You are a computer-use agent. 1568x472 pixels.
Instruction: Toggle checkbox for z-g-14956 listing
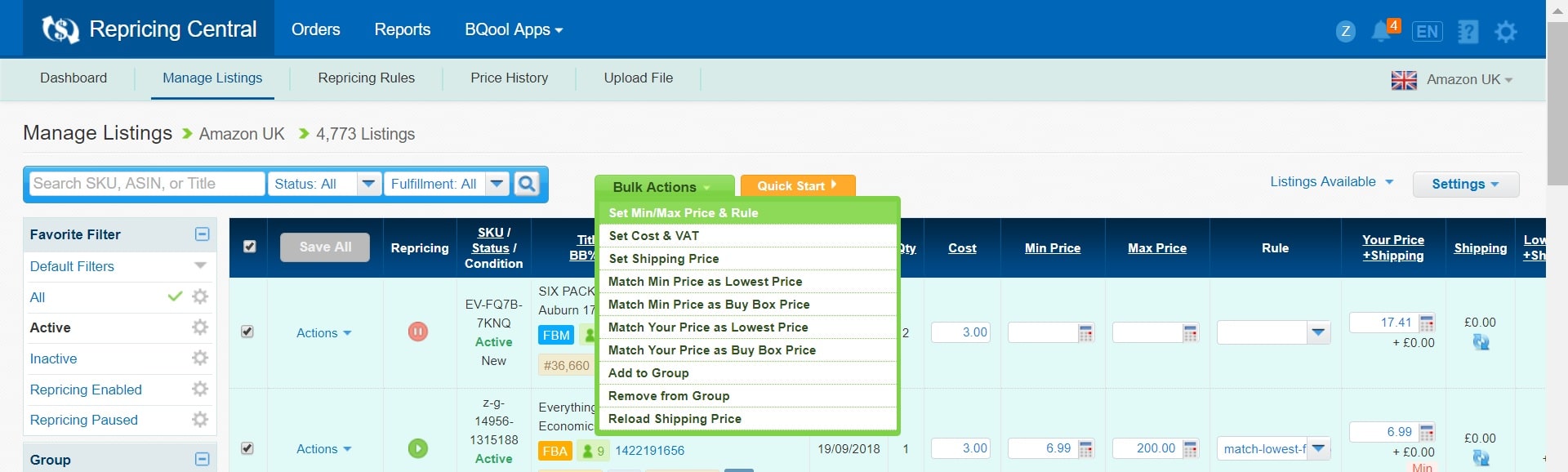[247, 448]
